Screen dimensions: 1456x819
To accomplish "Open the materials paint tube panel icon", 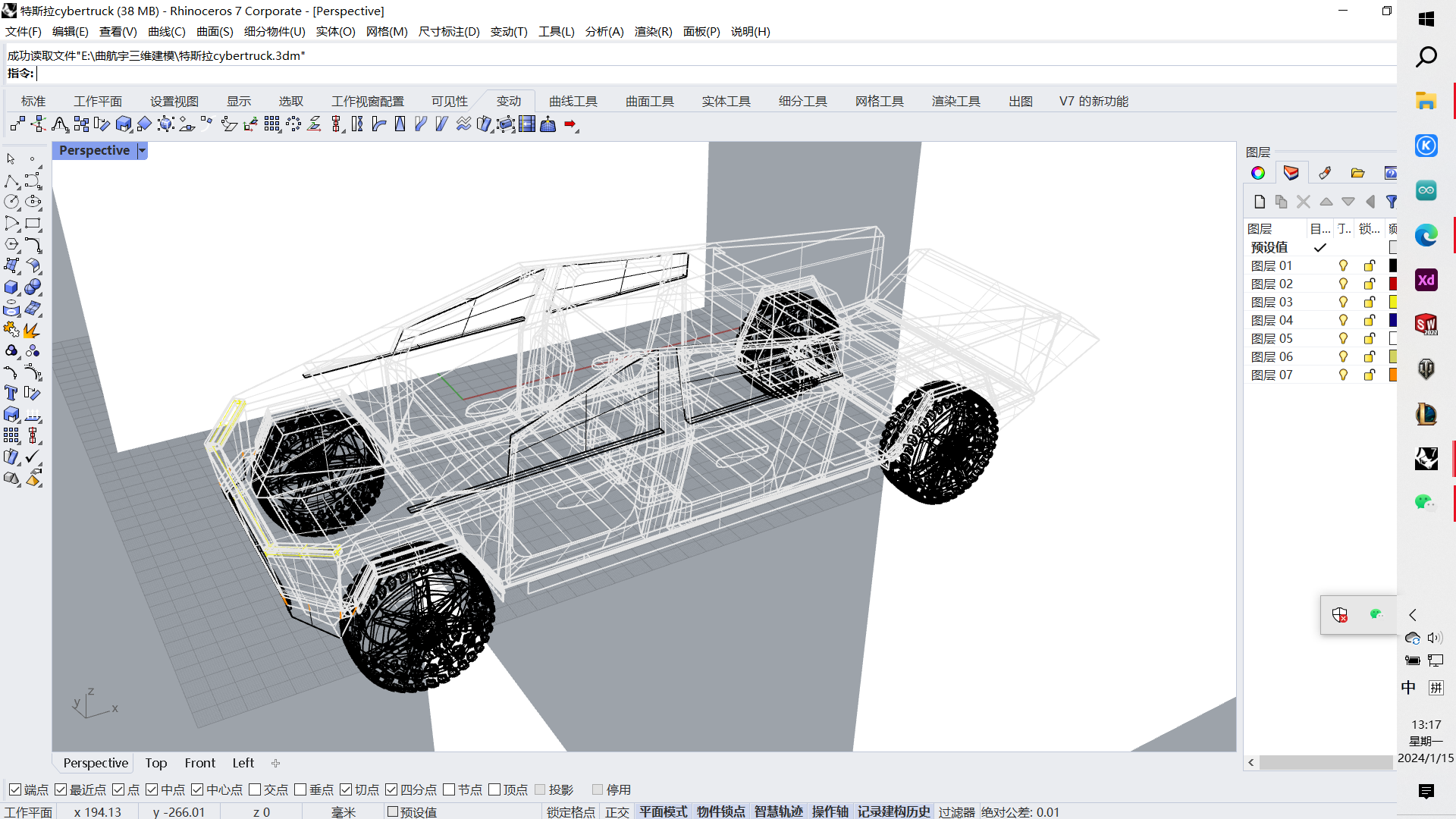I will coord(1325,173).
